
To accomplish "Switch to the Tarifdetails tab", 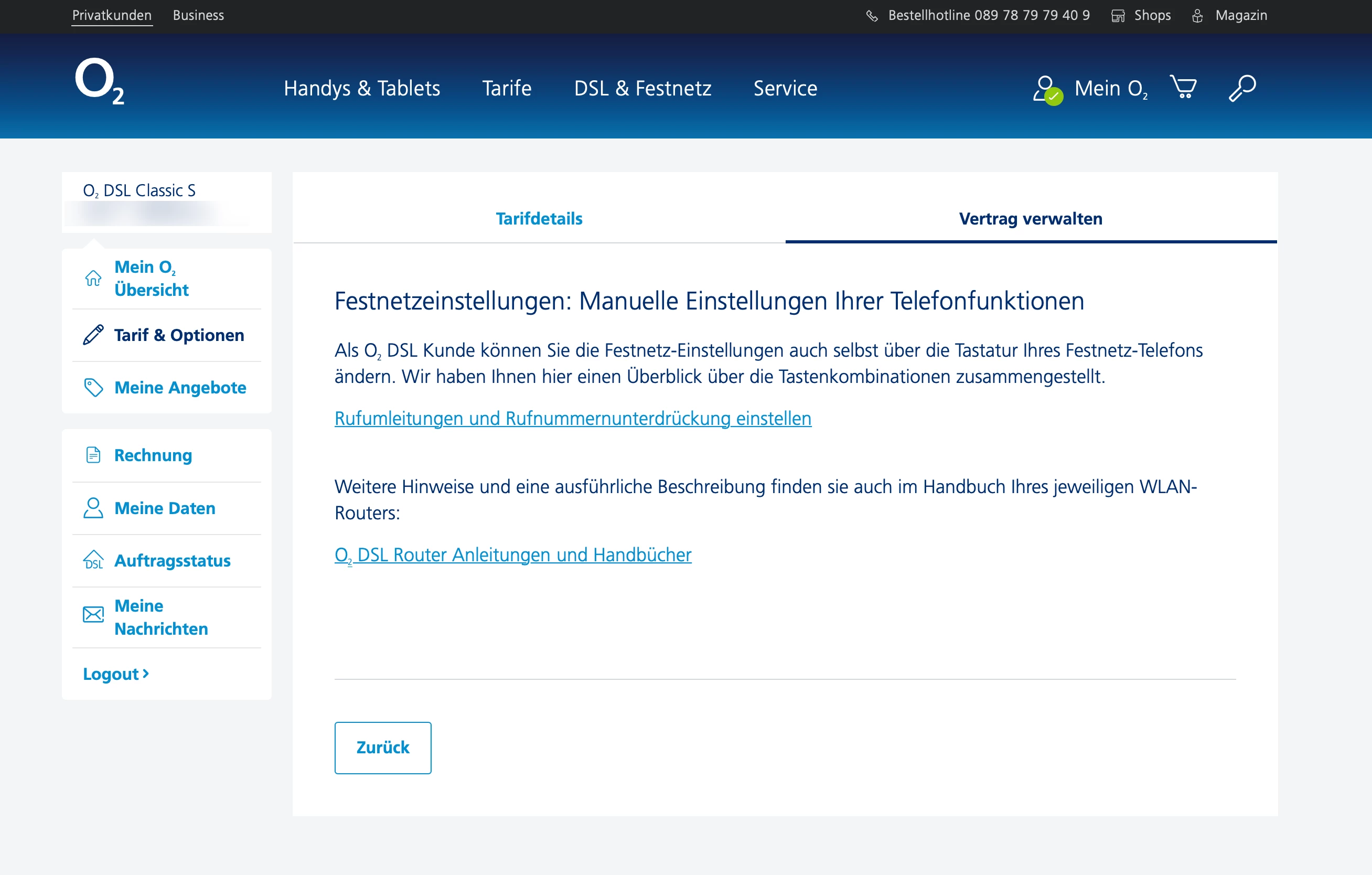I will (x=539, y=219).
